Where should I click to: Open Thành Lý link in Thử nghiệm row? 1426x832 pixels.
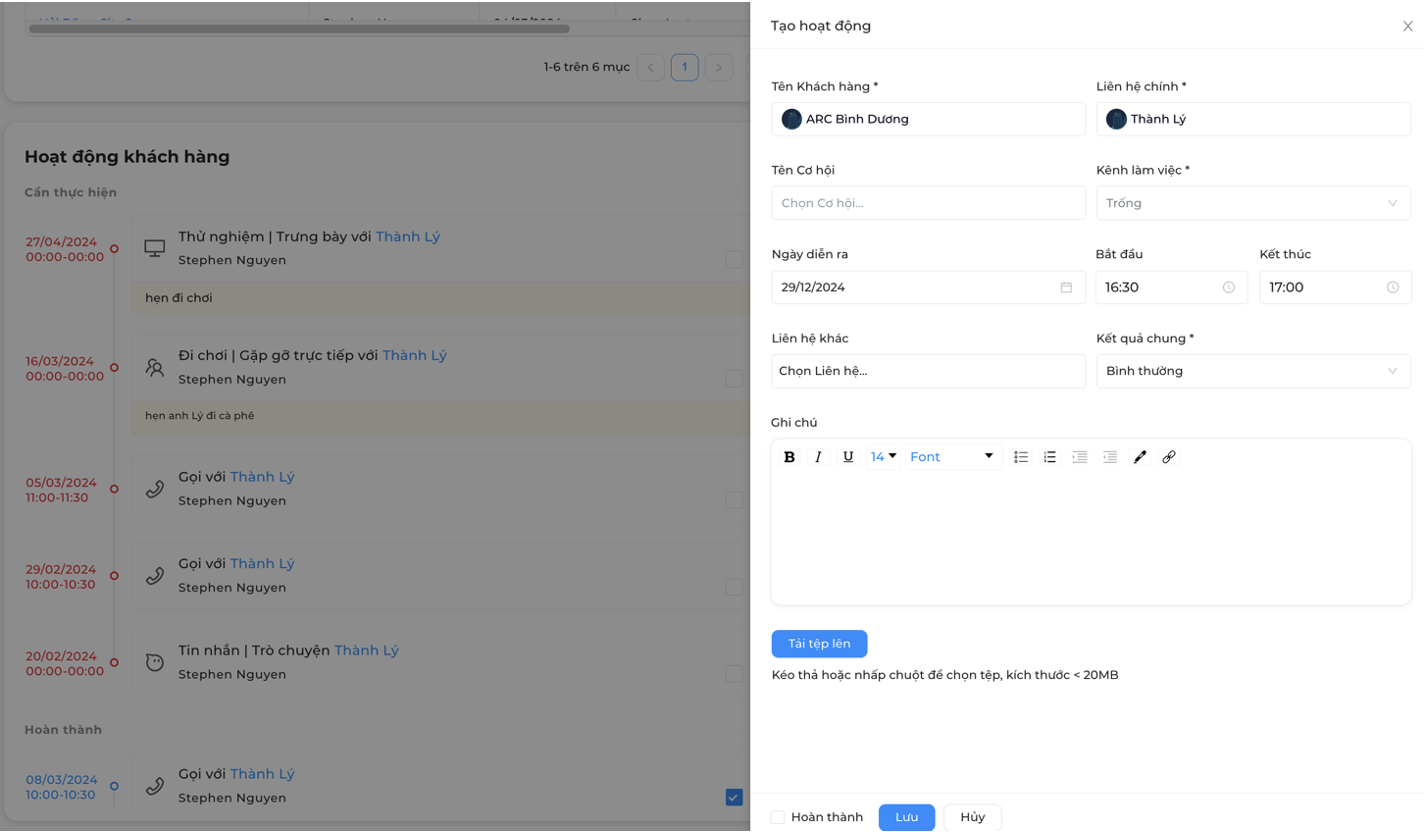click(x=408, y=237)
